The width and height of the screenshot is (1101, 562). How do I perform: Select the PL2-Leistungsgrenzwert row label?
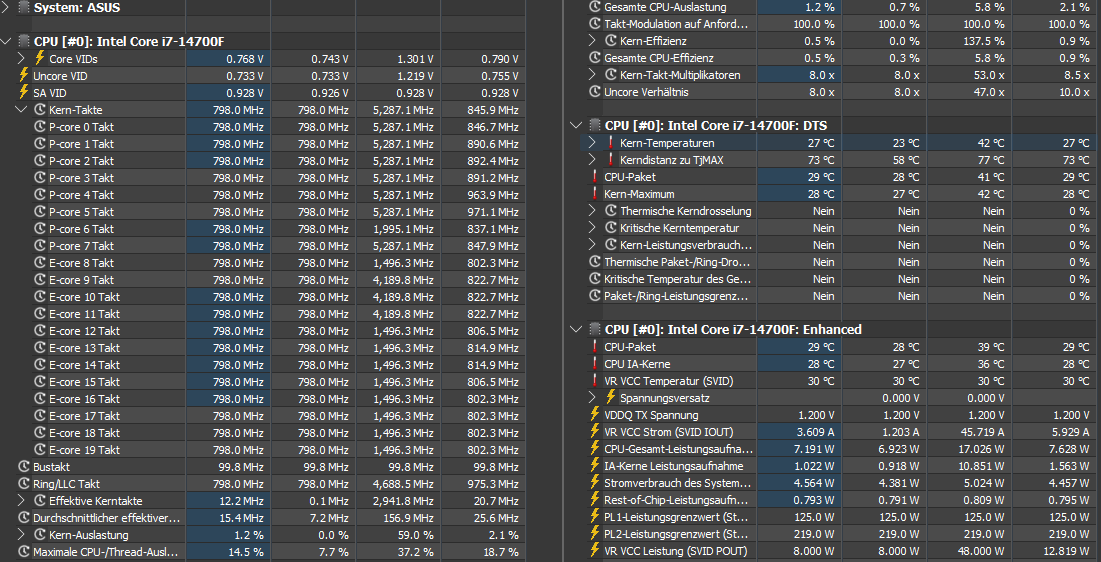click(x=677, y=535)
